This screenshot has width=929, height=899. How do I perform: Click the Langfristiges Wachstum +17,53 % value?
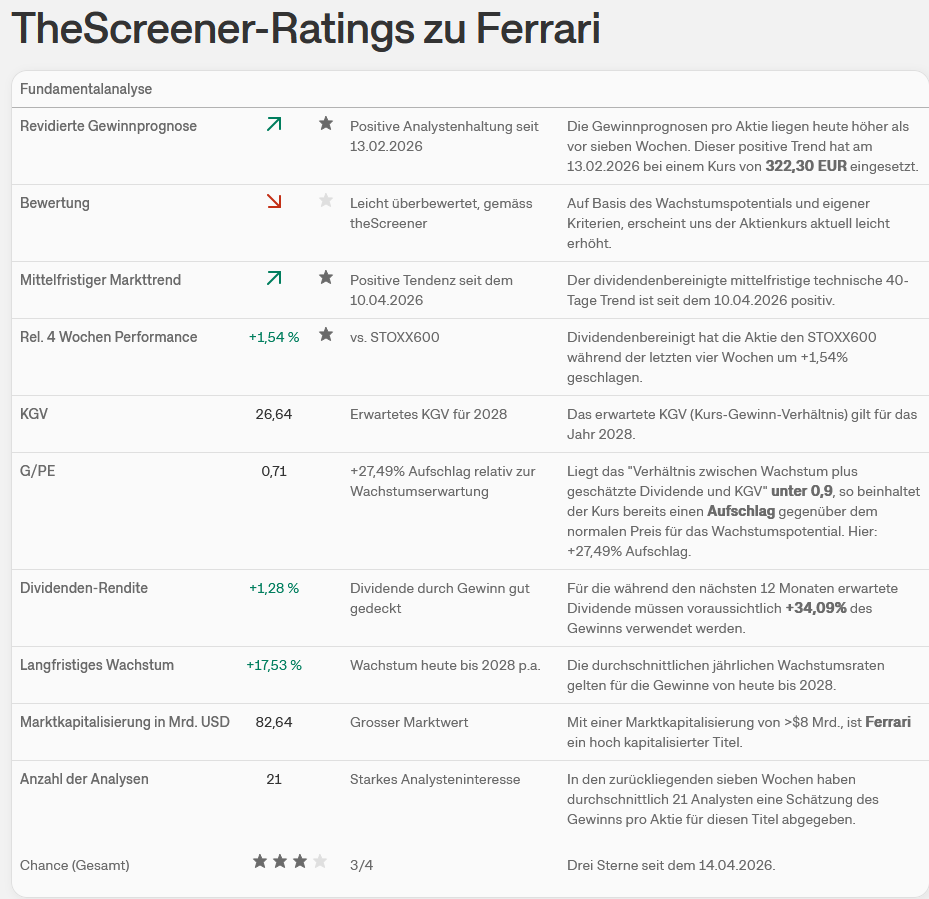coord(274,665)
